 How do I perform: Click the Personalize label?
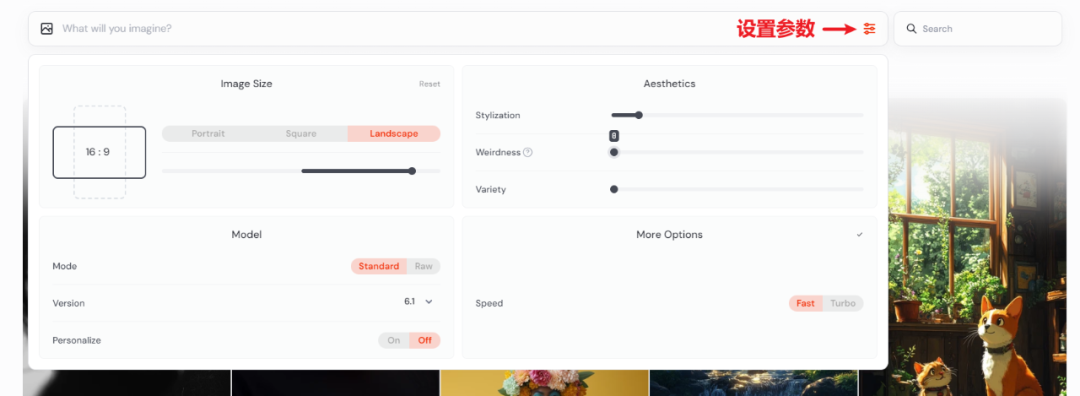(76, 340)
